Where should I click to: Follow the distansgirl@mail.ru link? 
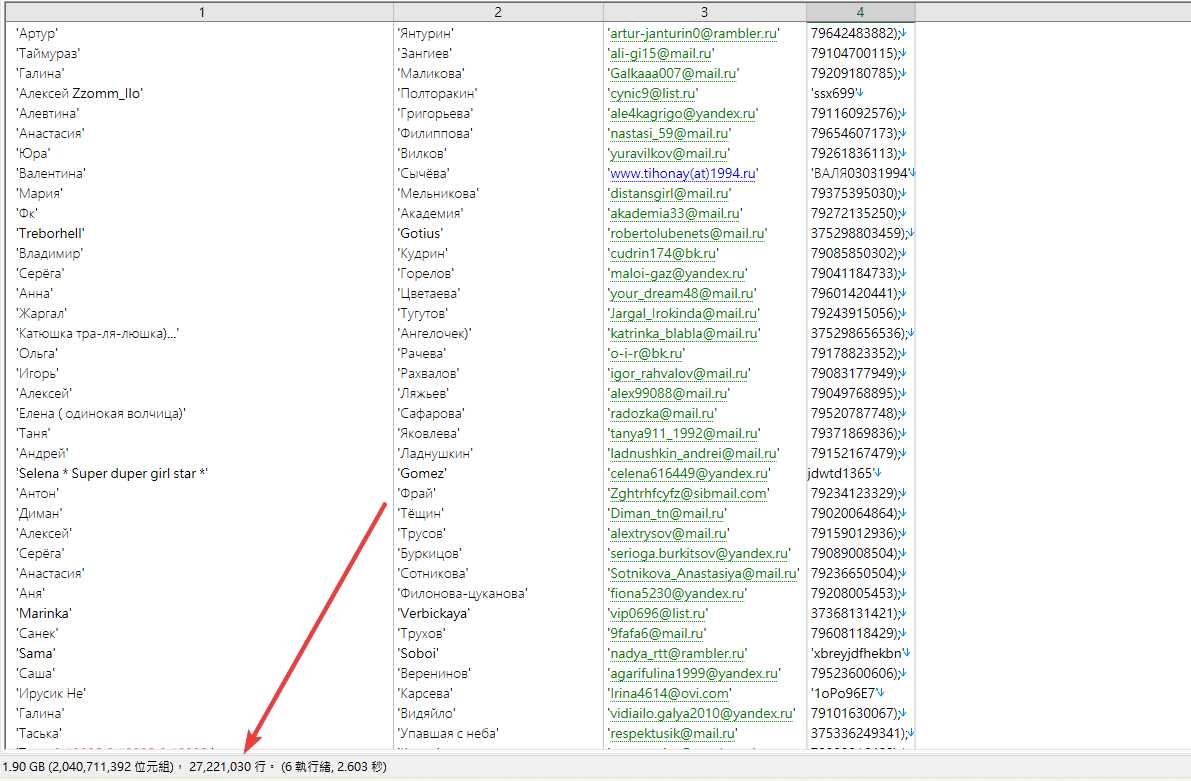tap(669, 194)
